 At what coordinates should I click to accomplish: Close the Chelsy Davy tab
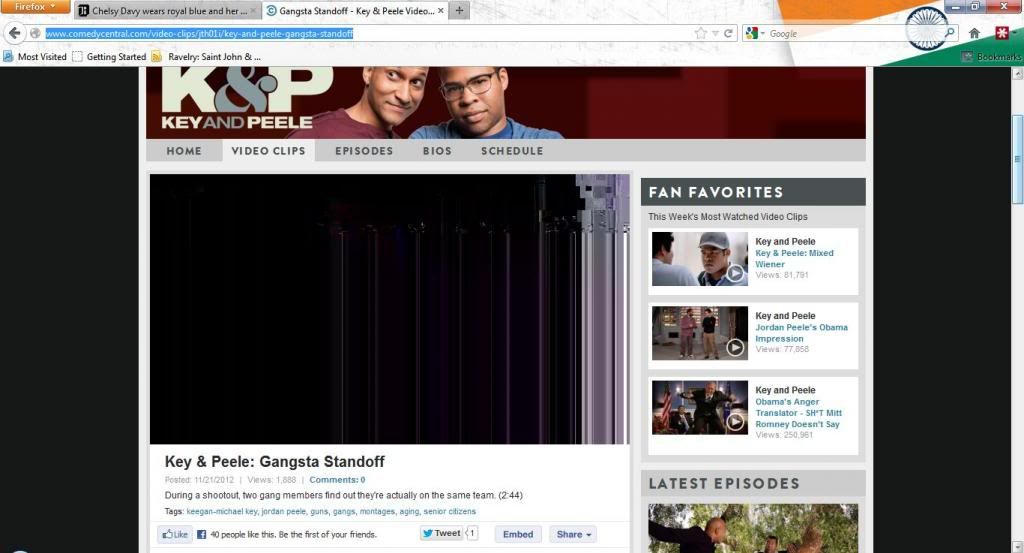(253, 10)
